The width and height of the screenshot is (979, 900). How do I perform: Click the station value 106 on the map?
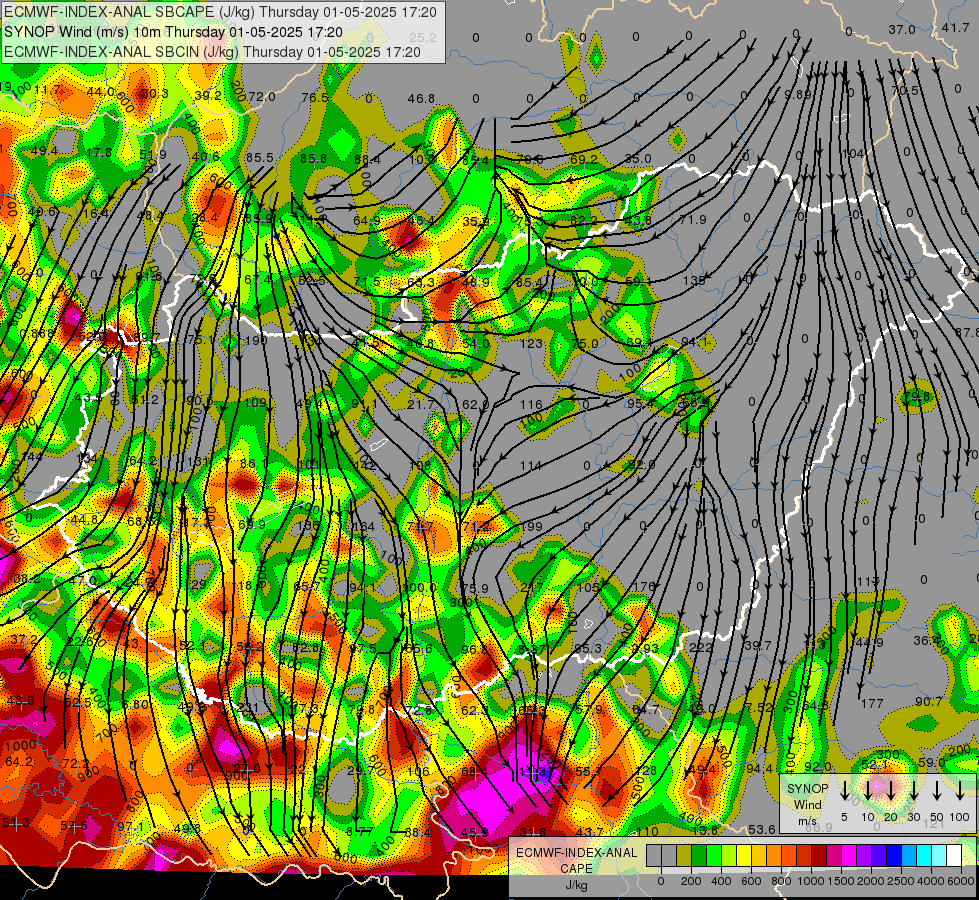418,771
